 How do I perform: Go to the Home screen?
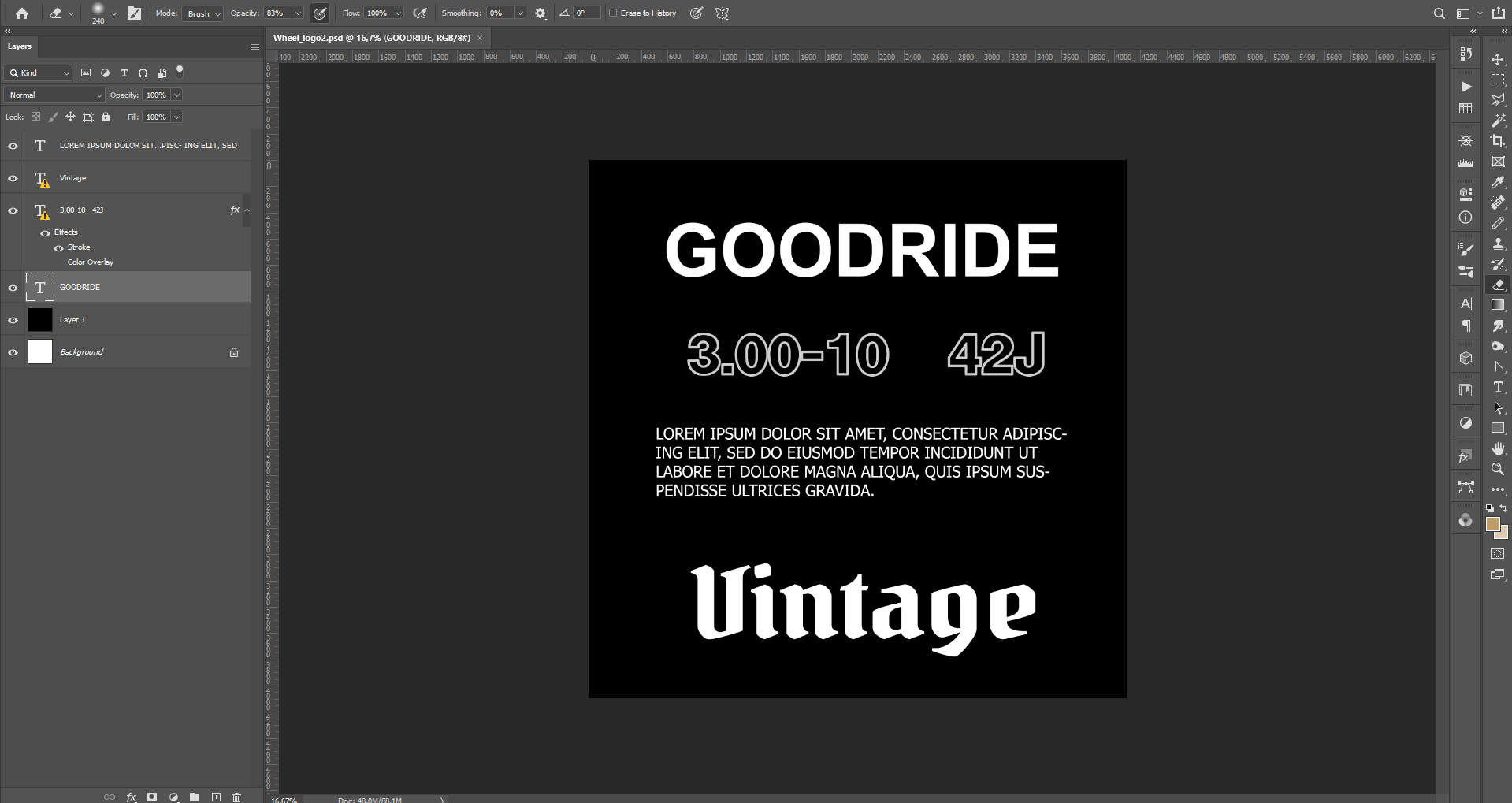point(22,13)
